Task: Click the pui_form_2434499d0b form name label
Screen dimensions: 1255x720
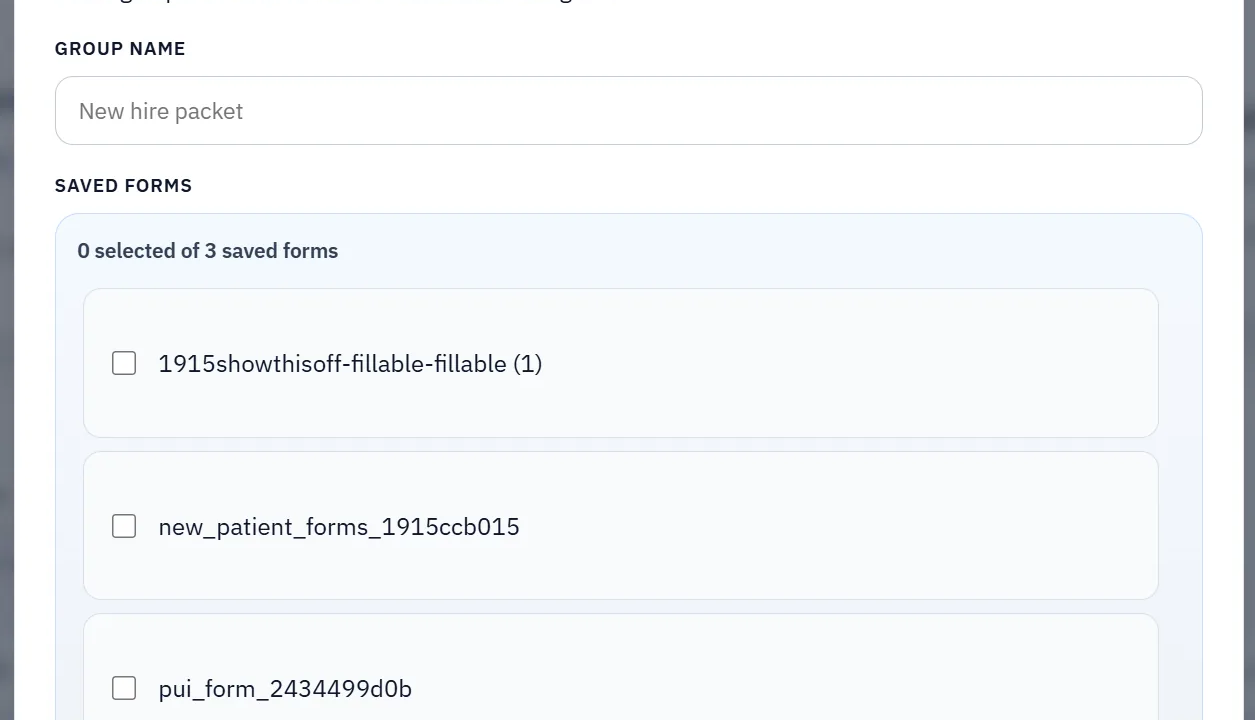Action: pos(285,689)
